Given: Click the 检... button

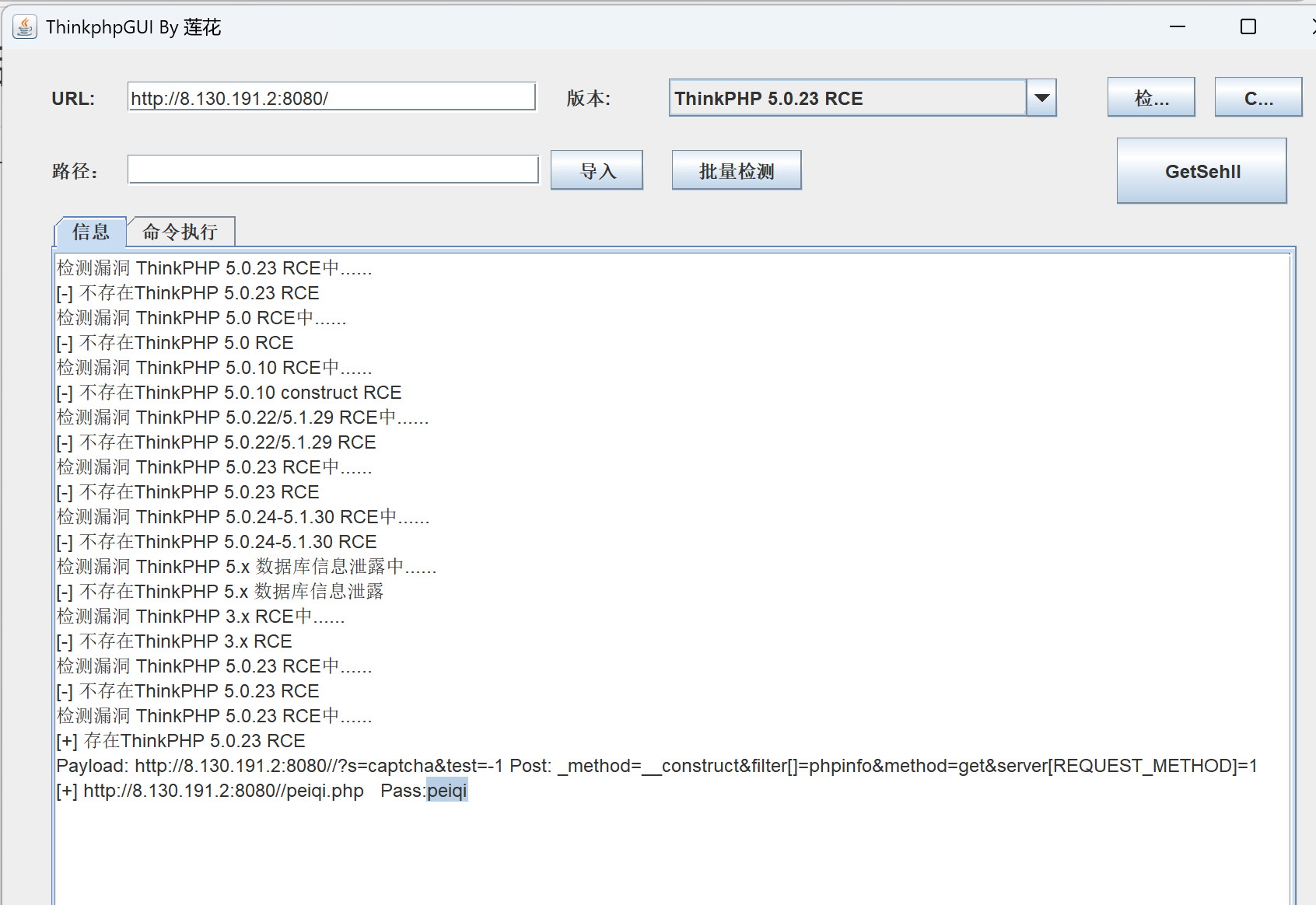Looking at the screenshot, I should pos(1151,97).
